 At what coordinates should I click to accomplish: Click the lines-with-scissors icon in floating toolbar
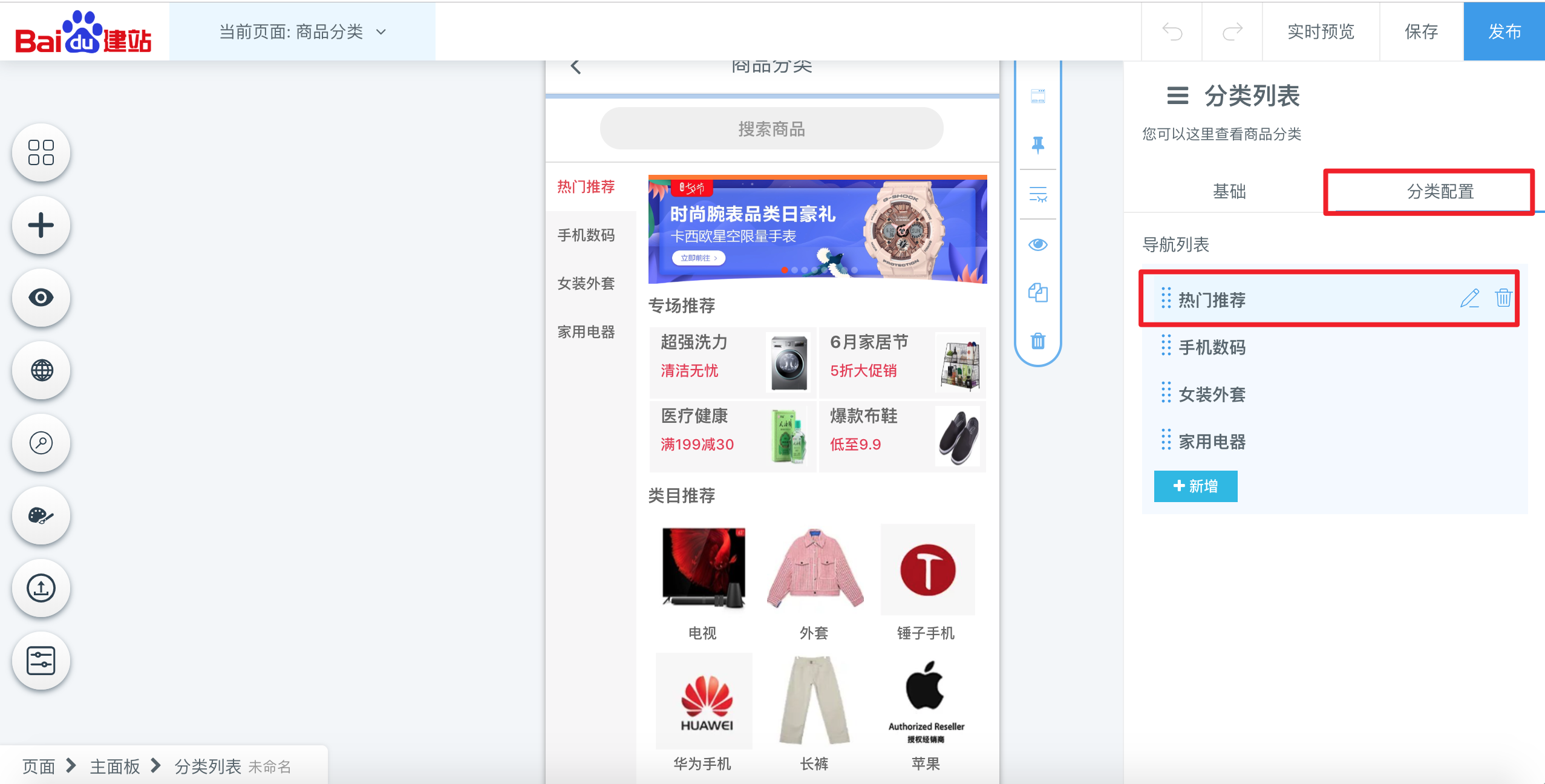tap(1038, 195)
